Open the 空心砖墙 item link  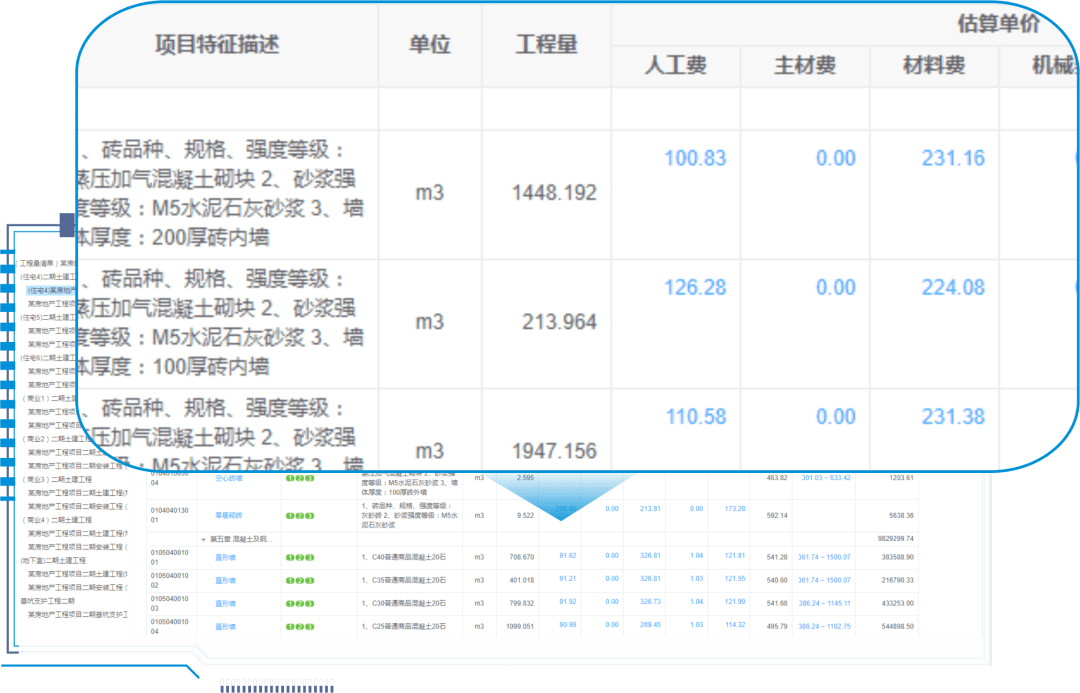click(229, 478)
